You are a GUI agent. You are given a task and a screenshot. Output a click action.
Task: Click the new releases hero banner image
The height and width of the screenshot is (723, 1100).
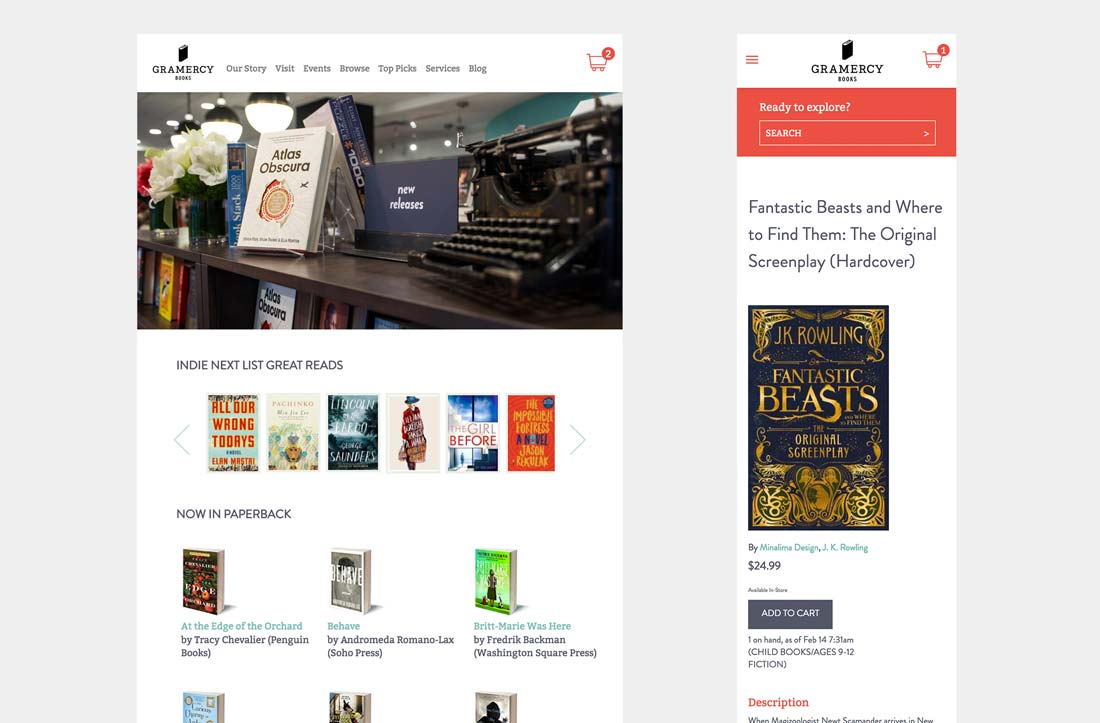coord(380,210)
